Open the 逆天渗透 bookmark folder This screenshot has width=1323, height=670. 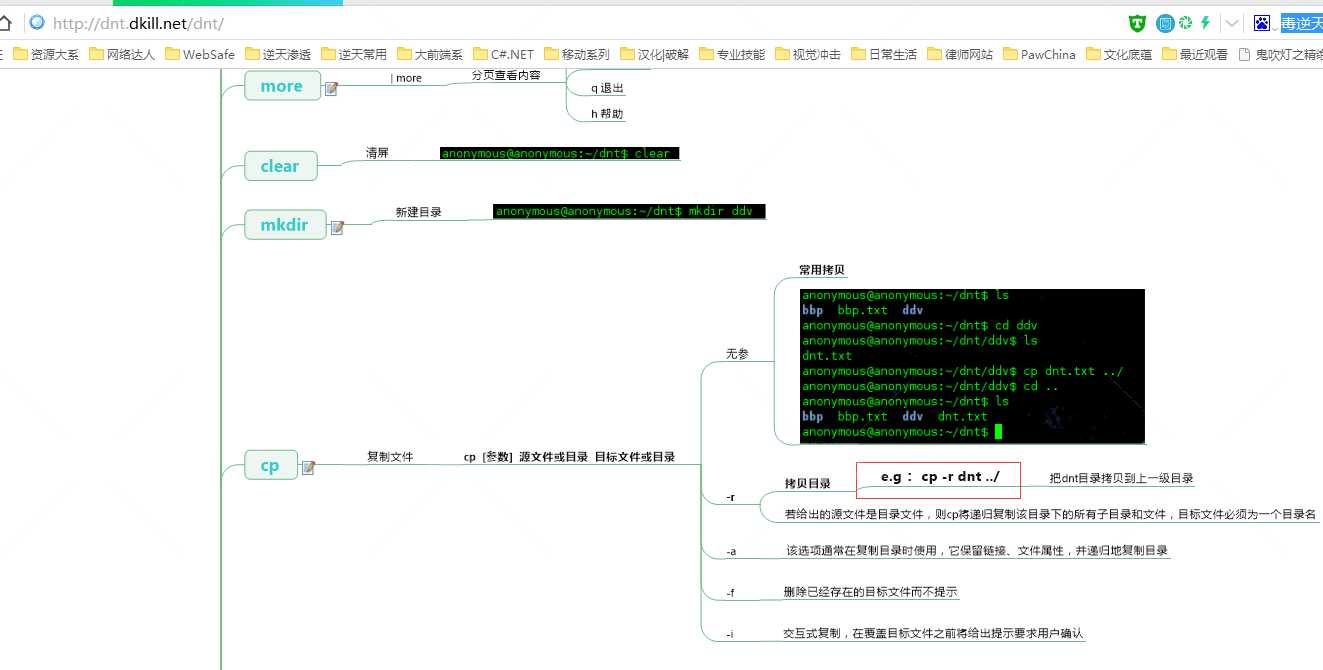(x=278, y=54)
